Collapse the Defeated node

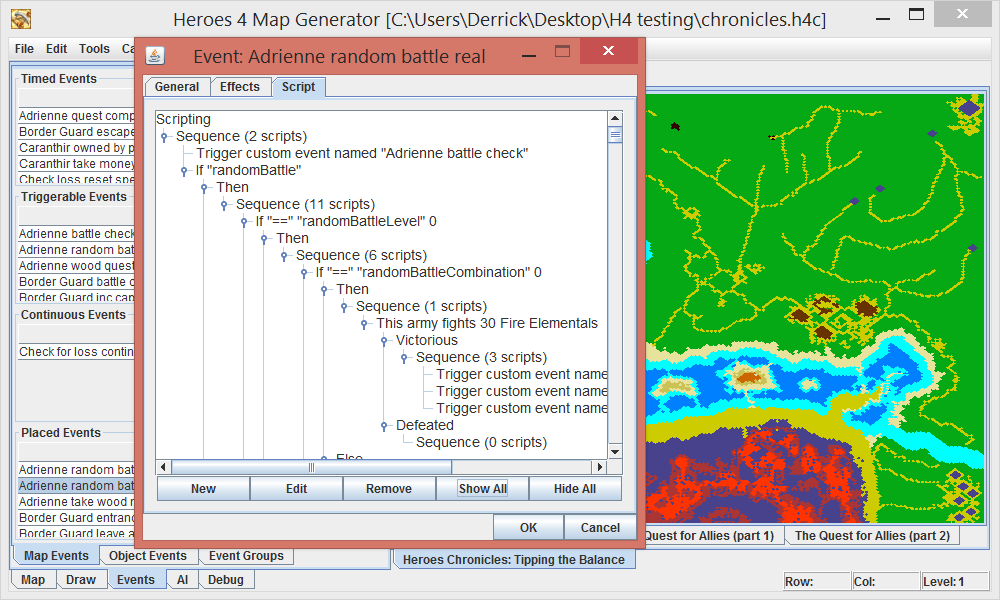pos(384,425)
